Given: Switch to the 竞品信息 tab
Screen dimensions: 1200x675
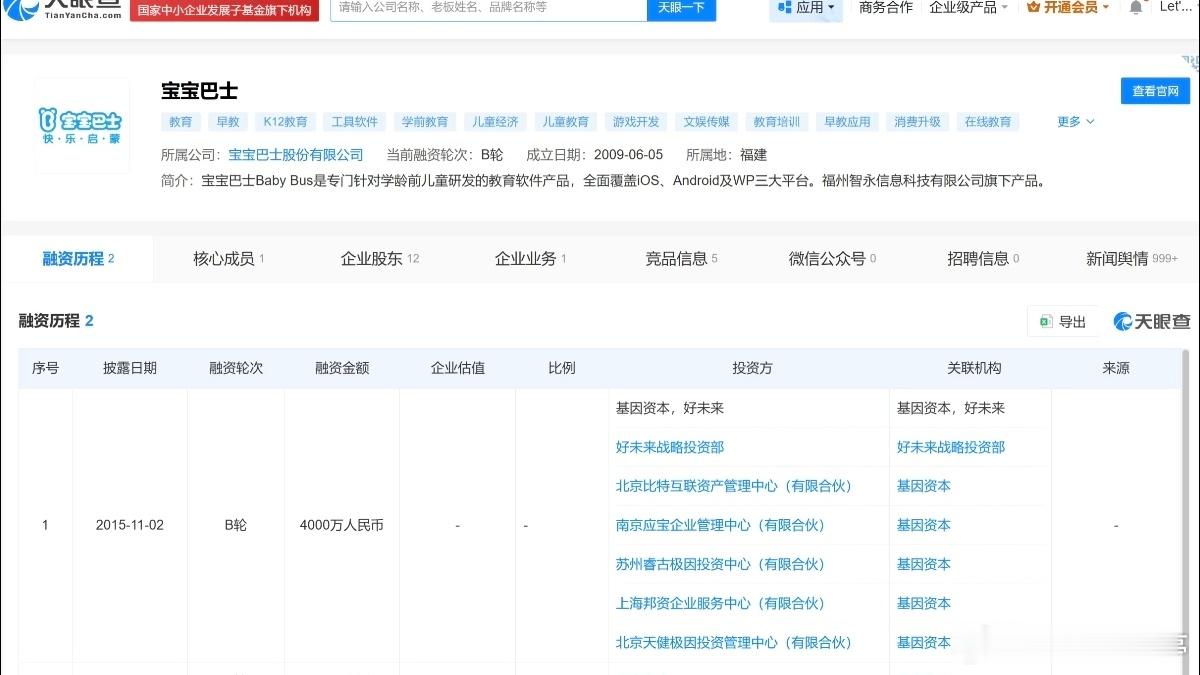Looking at the screenshot, I should pos(682,259).
